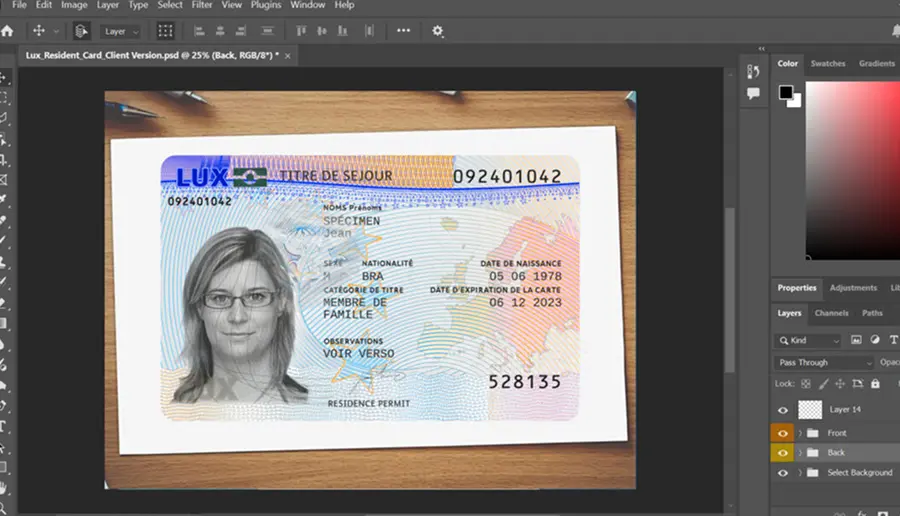This screenshot has width=900, height=516.
Task: Select the Type tool in the toolbar
Action: [3, 426]
